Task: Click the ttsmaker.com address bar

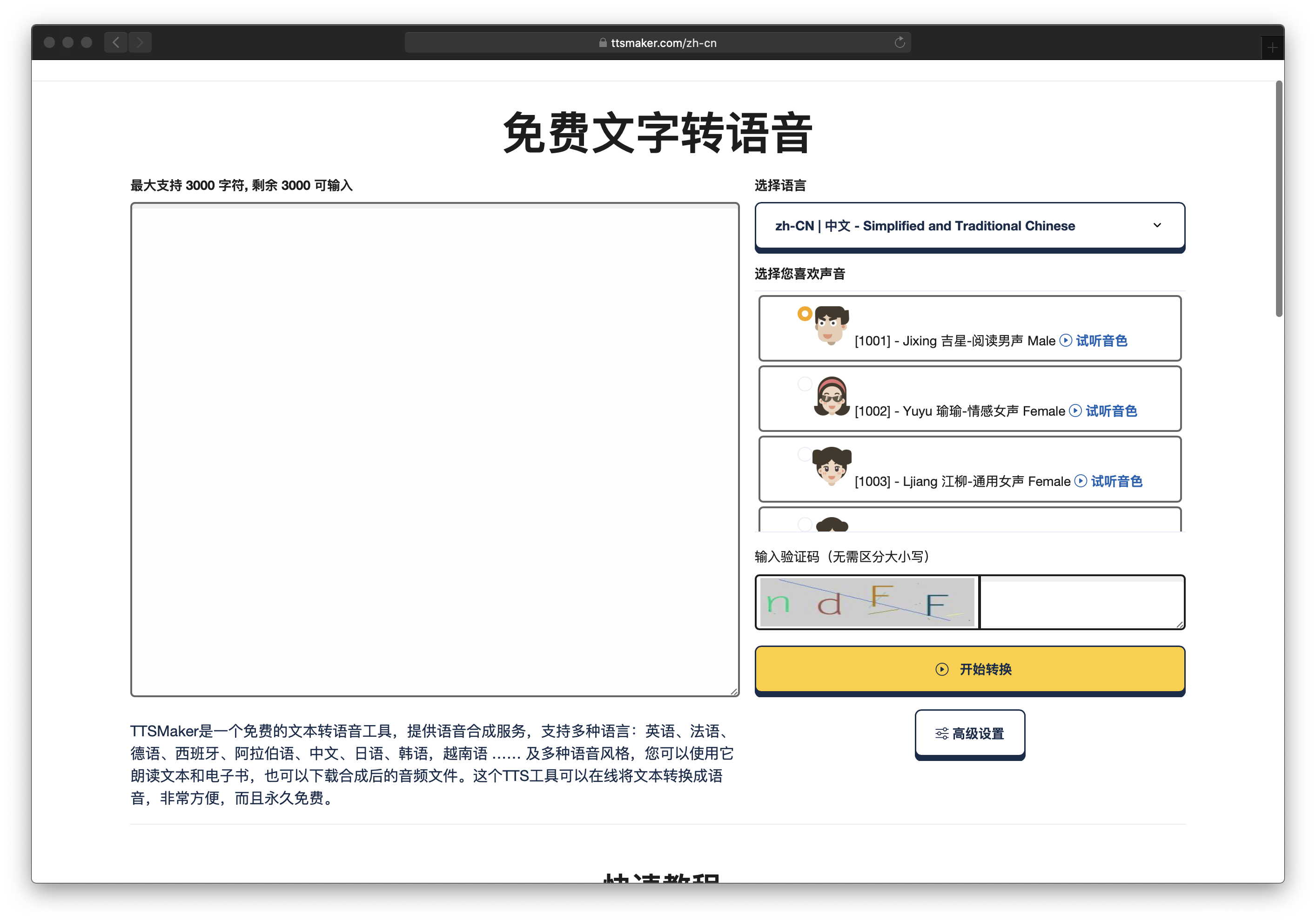Action: click(658, 42)
